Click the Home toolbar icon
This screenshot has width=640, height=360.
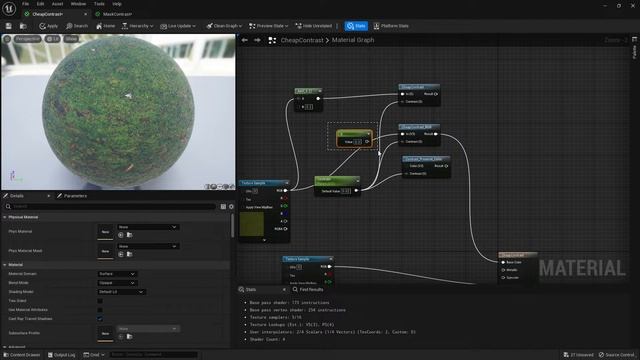click(x=105, y=26)
